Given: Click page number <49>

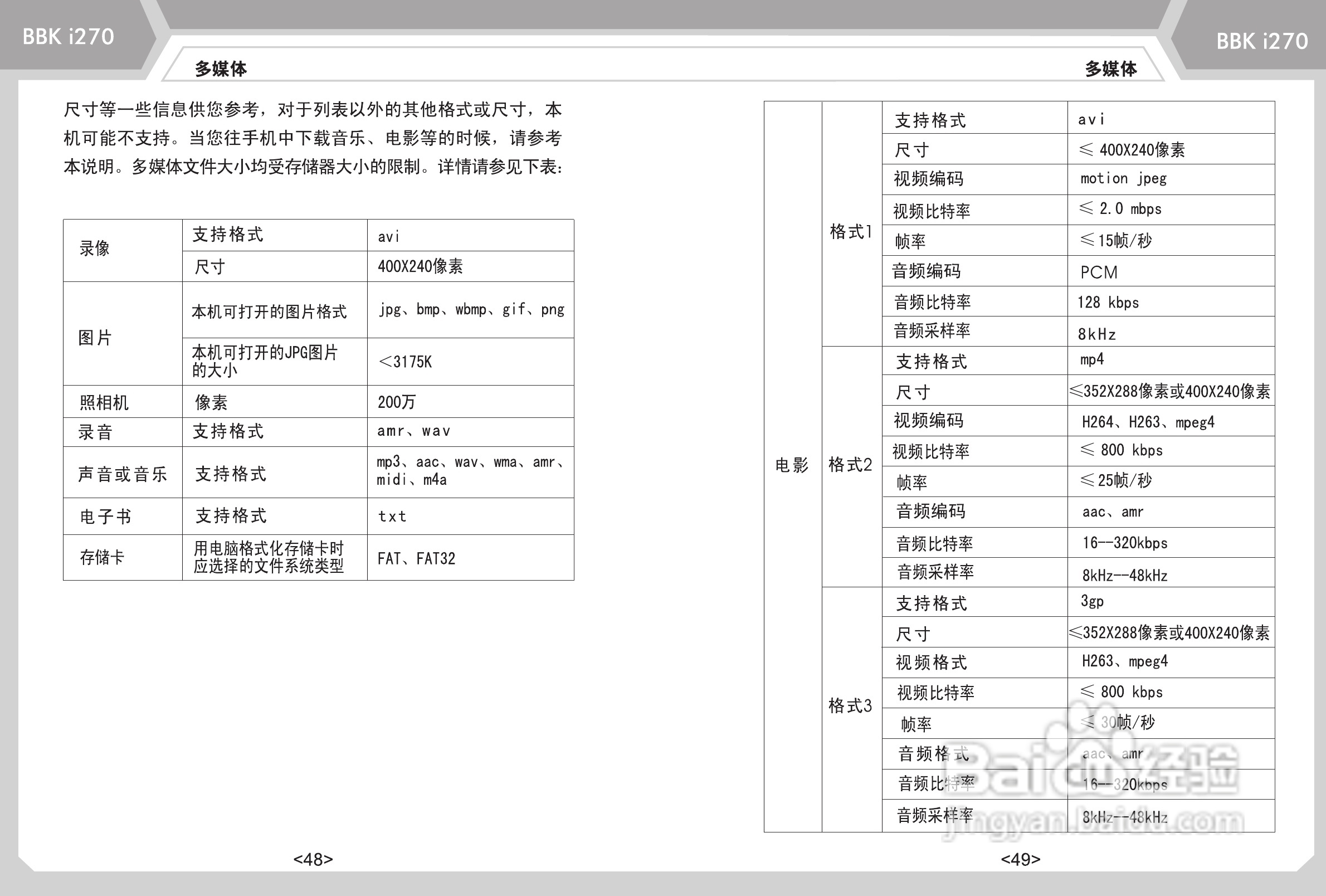Looking at the screenshot, I should click(x=1020, y=859).
